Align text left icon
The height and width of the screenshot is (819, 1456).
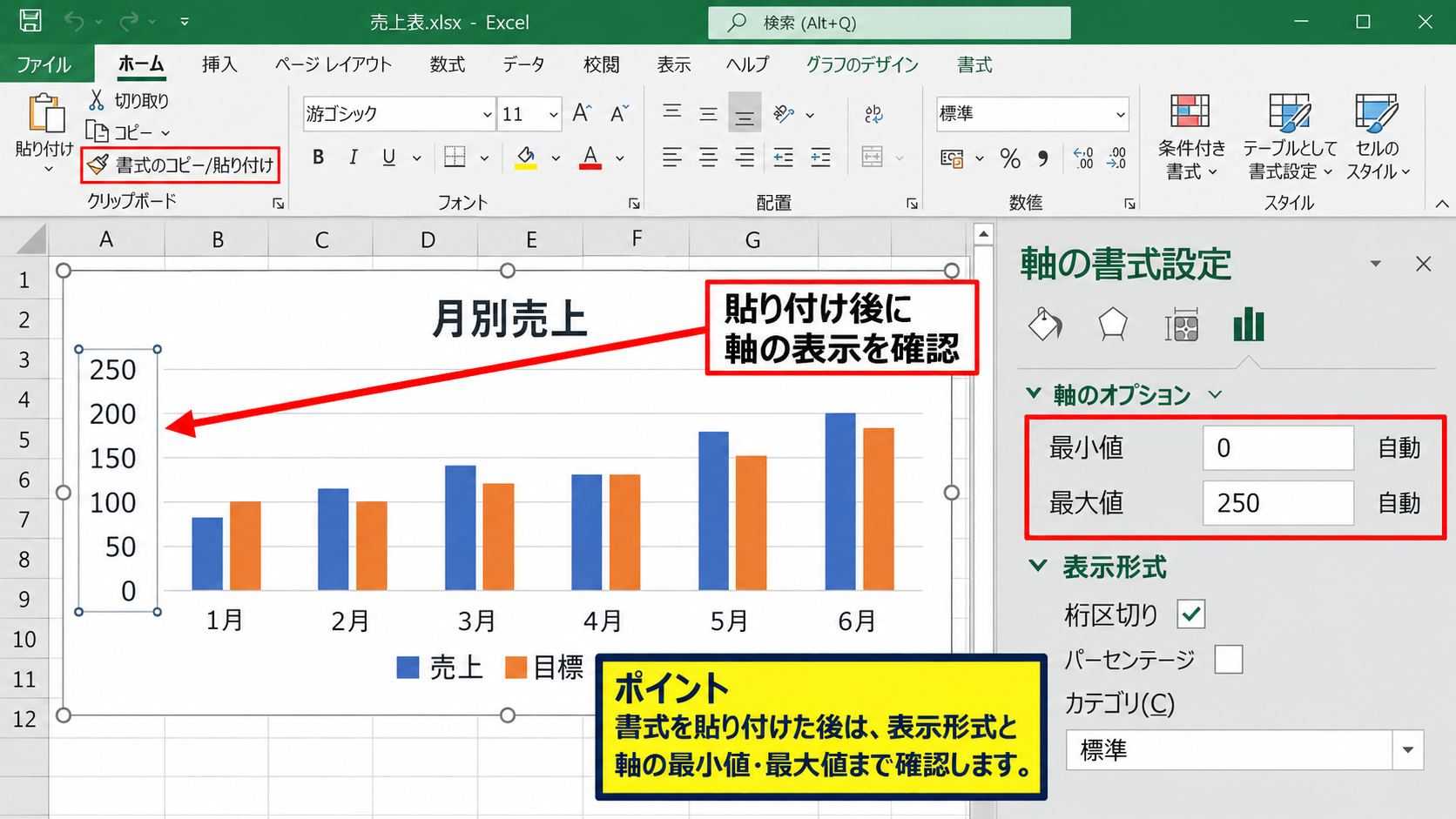[x=671, y=158]
